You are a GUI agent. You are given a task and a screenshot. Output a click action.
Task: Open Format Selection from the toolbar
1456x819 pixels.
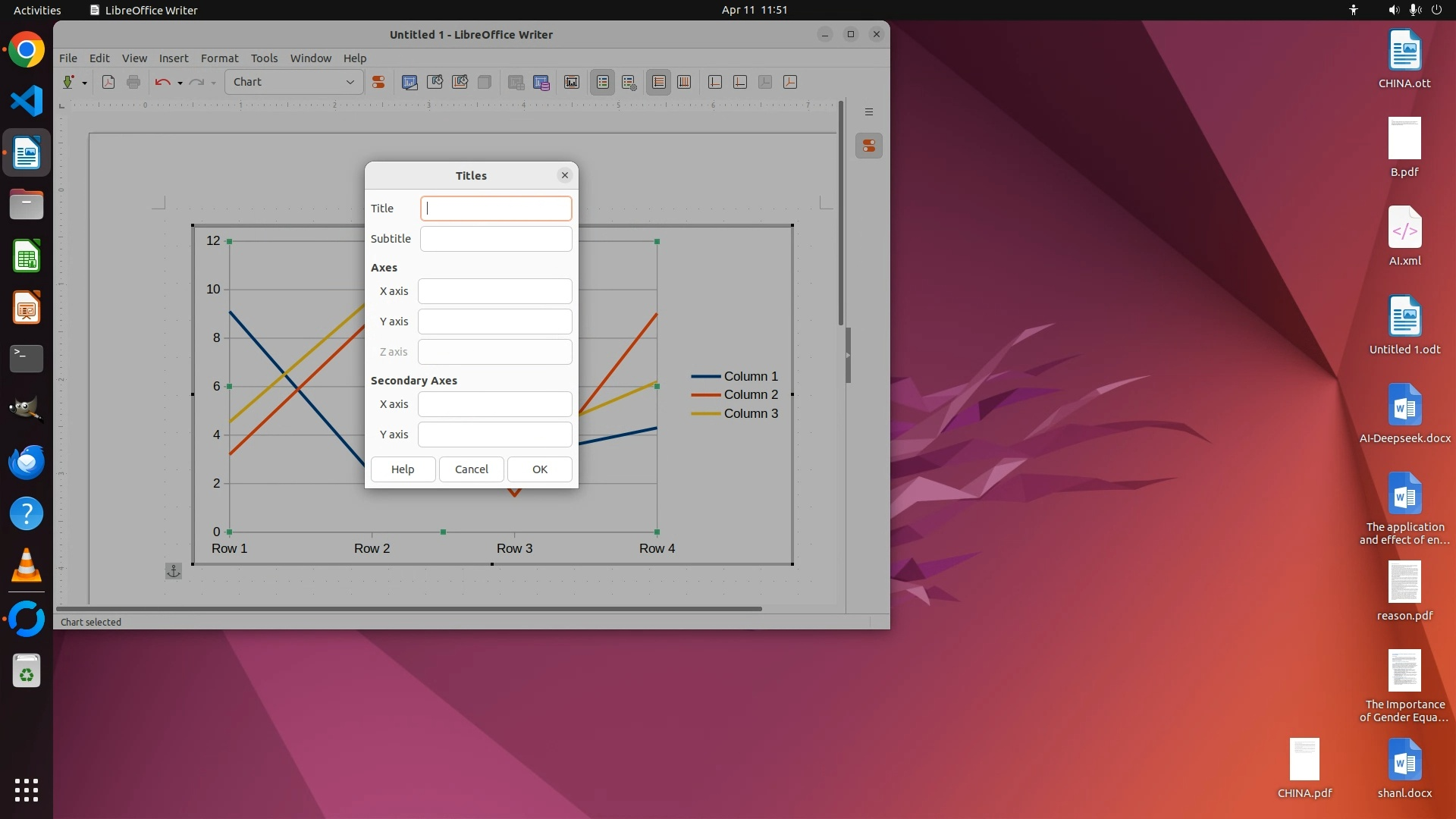click(x=378, y=82)
